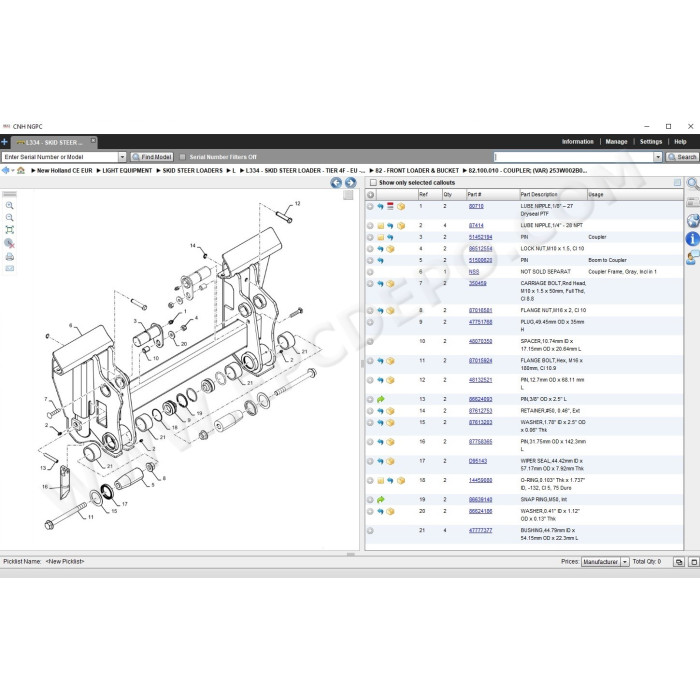The height and width of the screenshot is (700, 700).
Task: Open the Manage menu
Action: point(616,142)
